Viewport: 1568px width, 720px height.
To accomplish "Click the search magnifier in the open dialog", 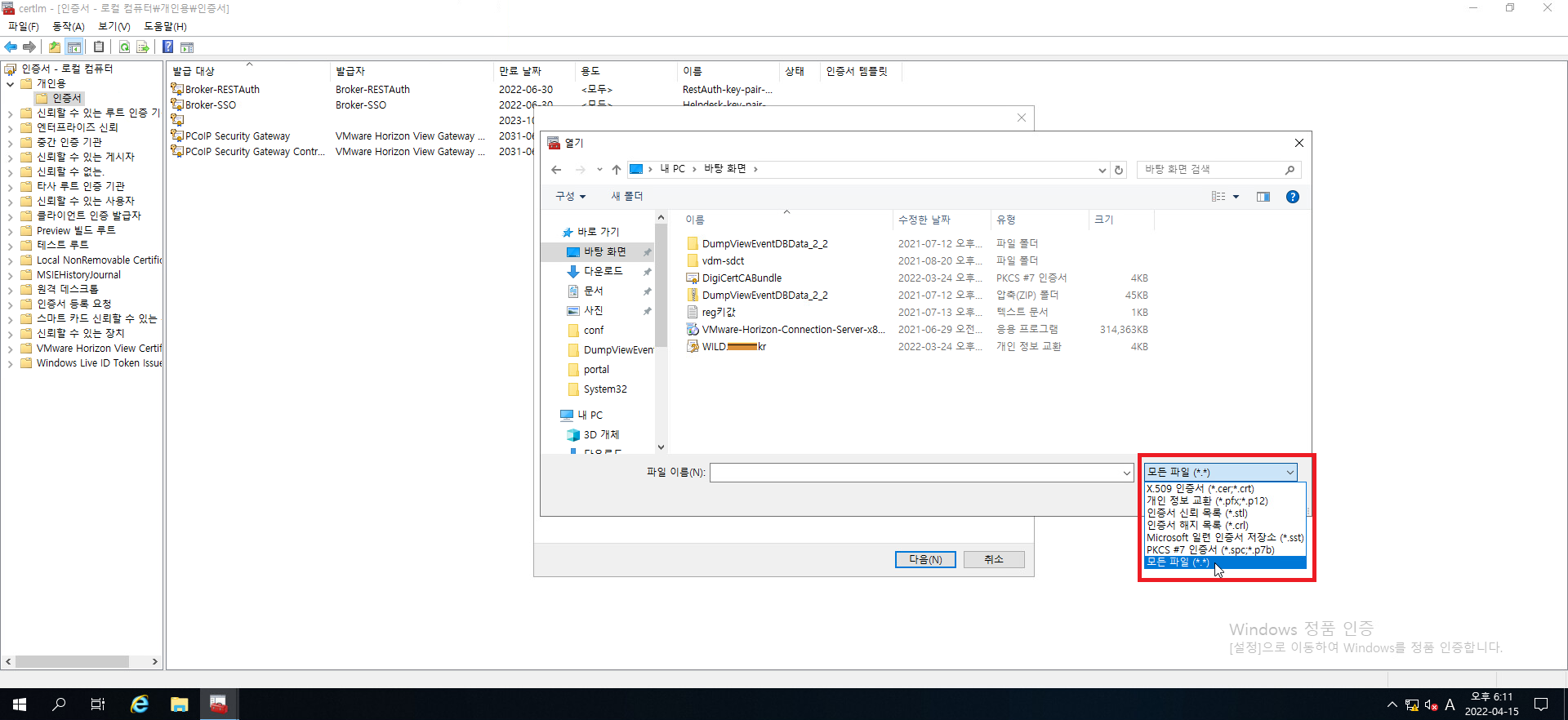I will [x=1290, y=170].
